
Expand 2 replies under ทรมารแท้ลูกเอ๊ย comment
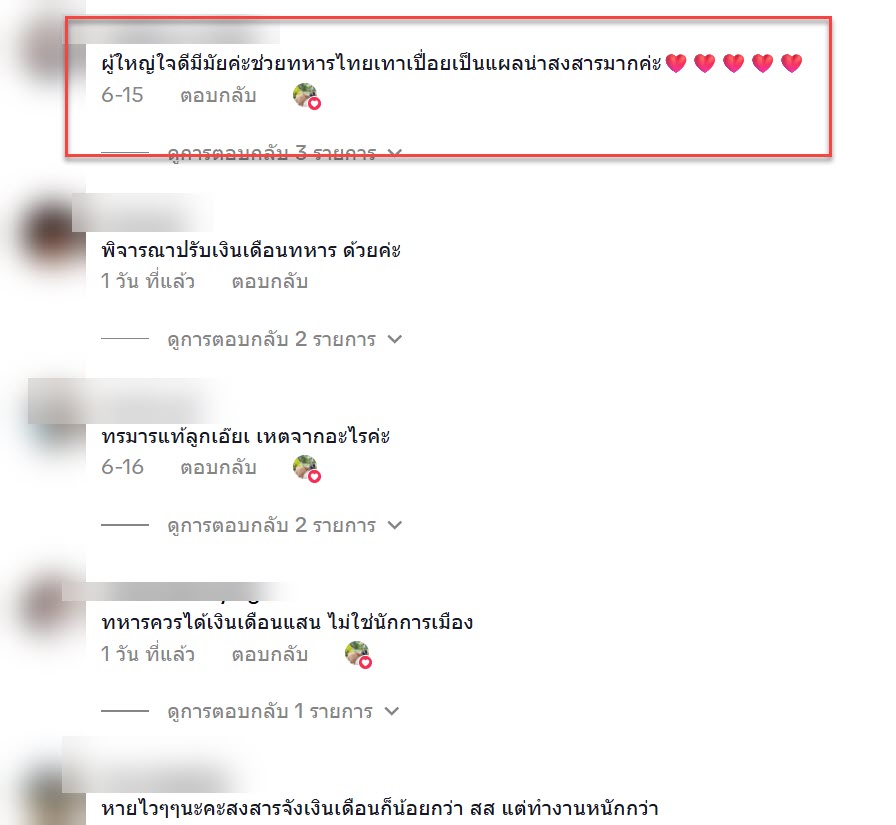(x=285, y=525)
